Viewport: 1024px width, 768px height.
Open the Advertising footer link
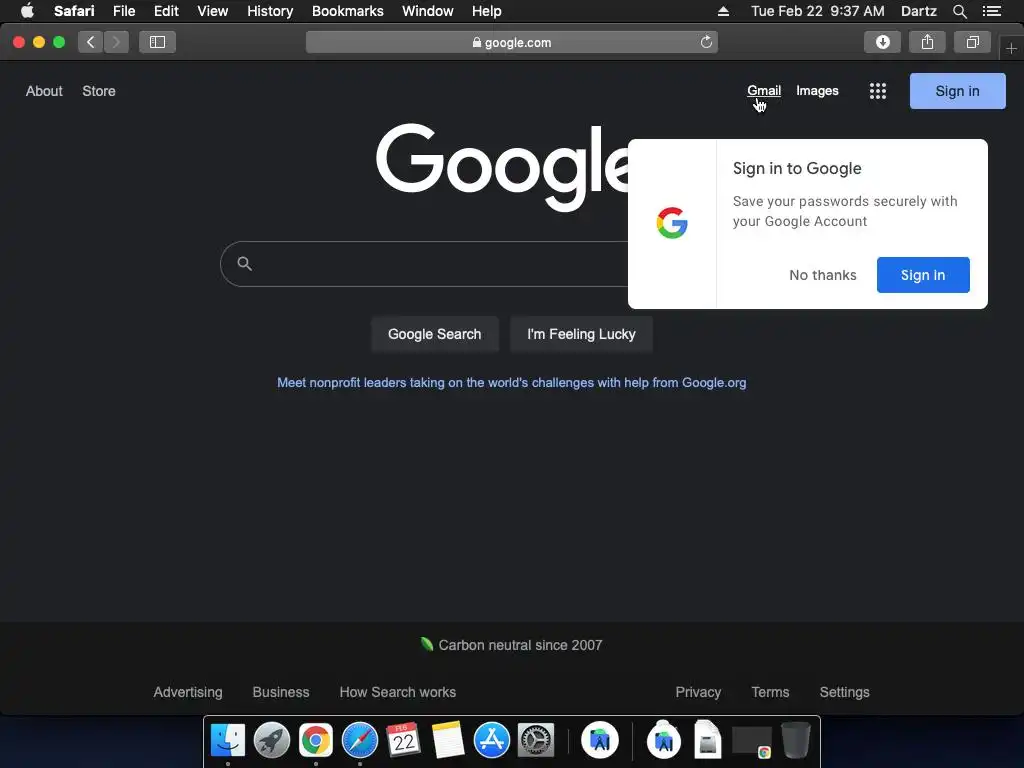tap(187, 692)
